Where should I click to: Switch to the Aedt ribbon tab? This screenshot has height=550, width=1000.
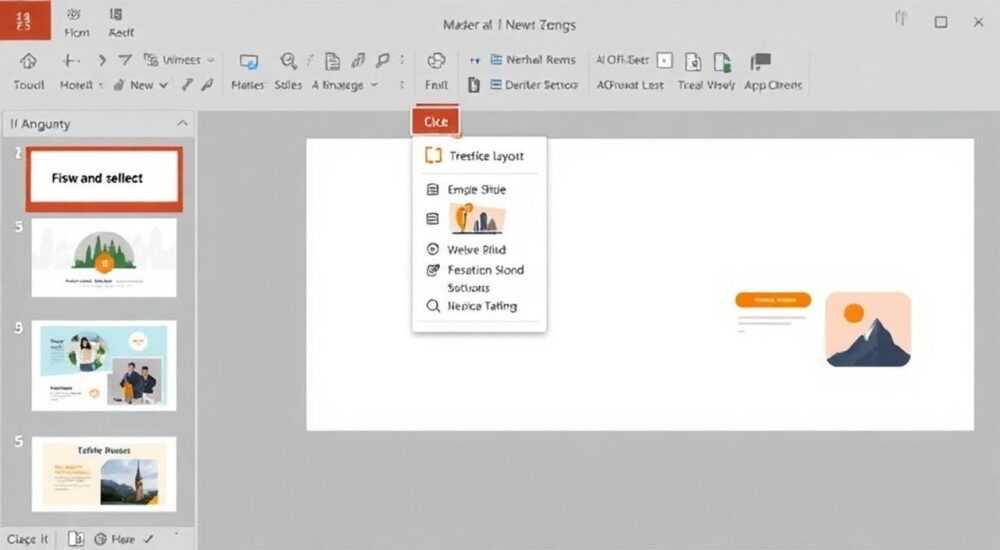point(121,23)
